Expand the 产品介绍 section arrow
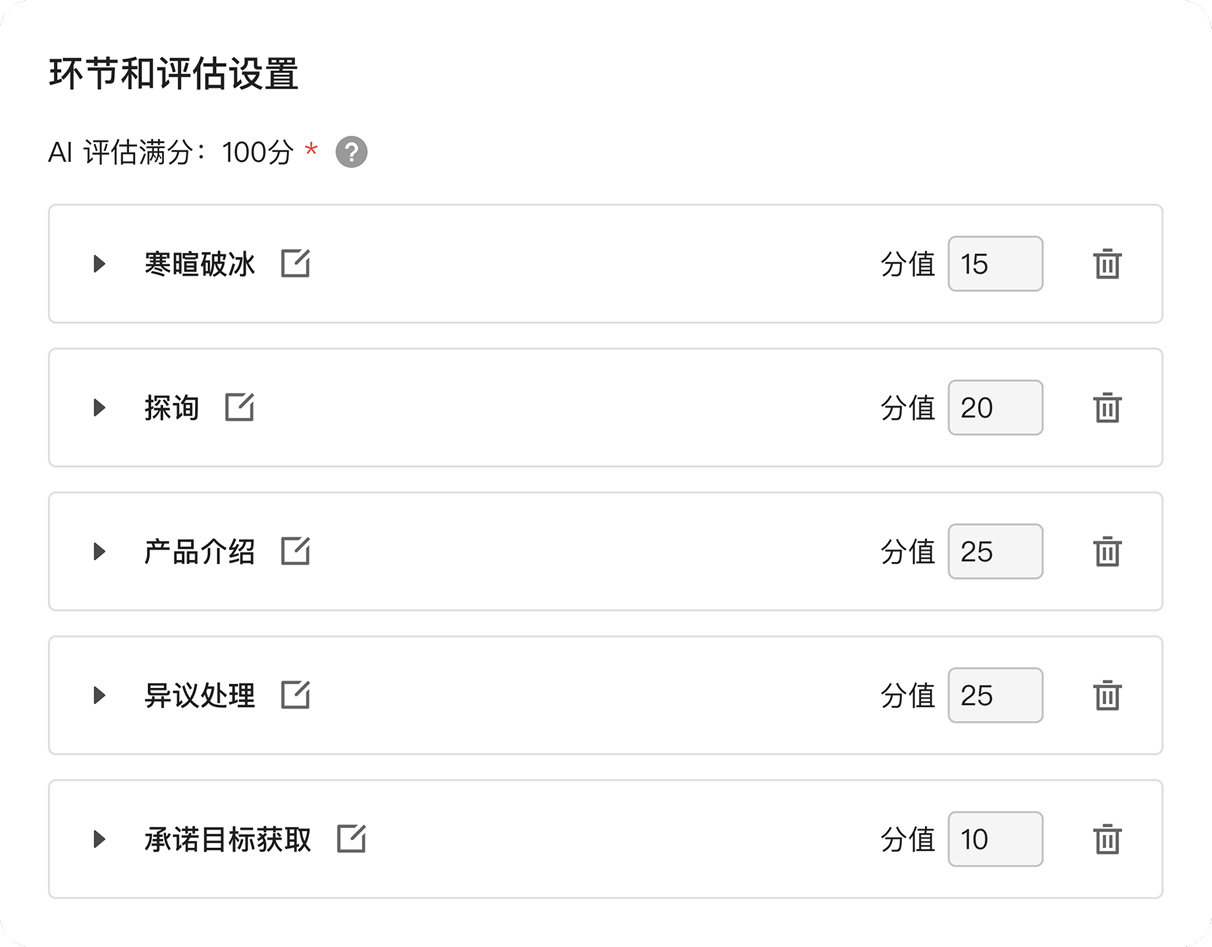Viewport: 1212px width, 947px height. click(x=99, y=552)
